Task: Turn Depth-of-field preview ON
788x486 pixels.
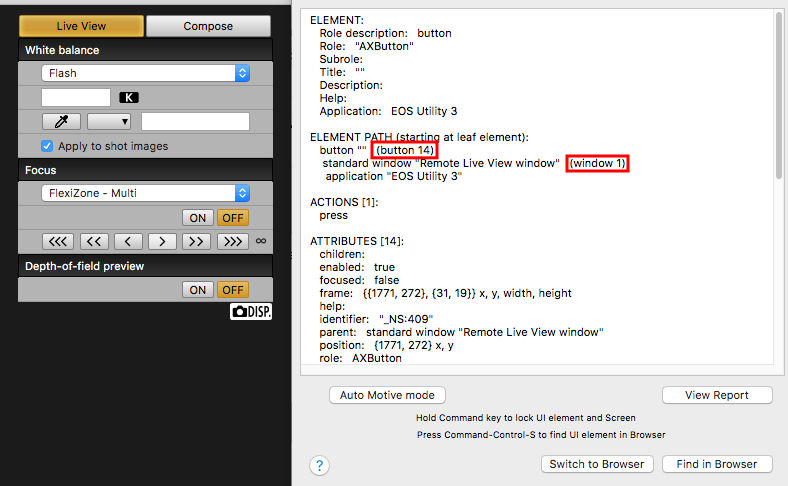Action: (x=198, y=289)
